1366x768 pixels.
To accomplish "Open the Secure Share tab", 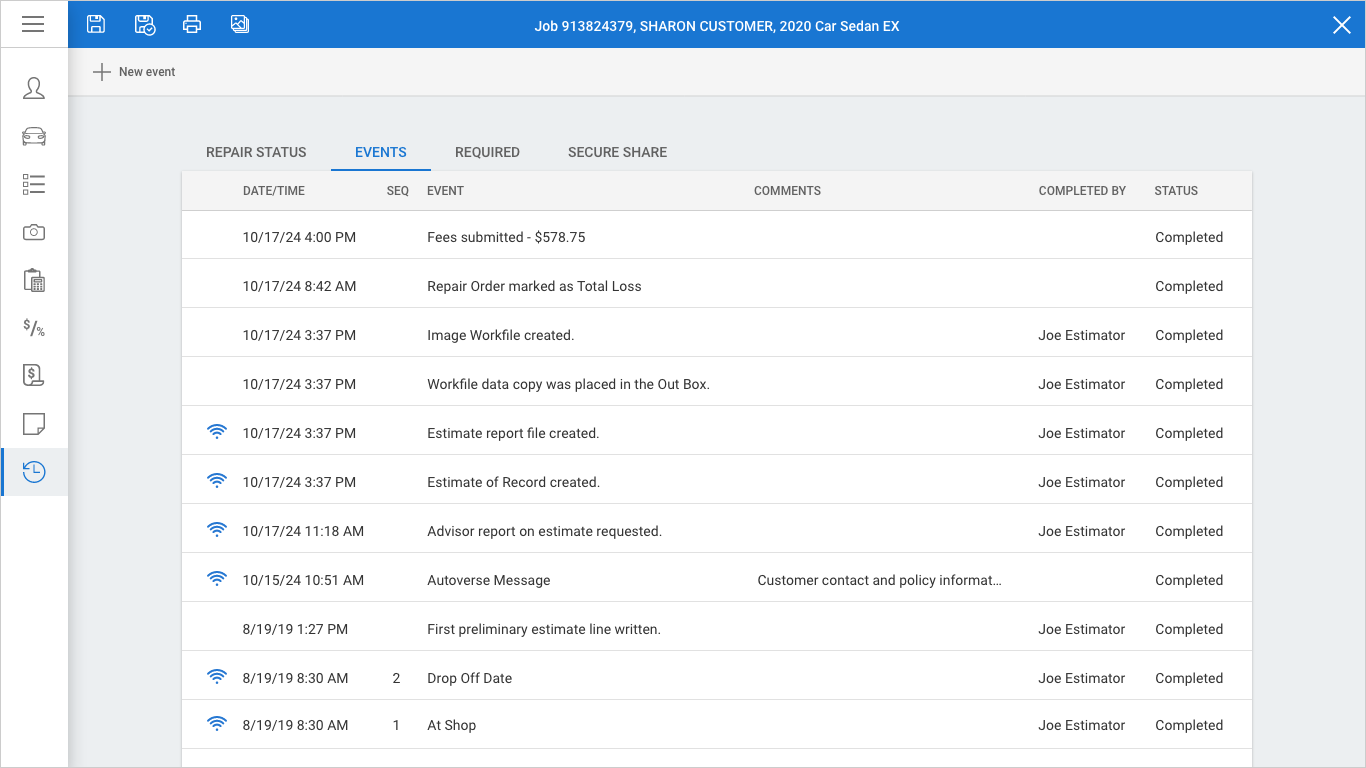I will (x=617, y=152).
